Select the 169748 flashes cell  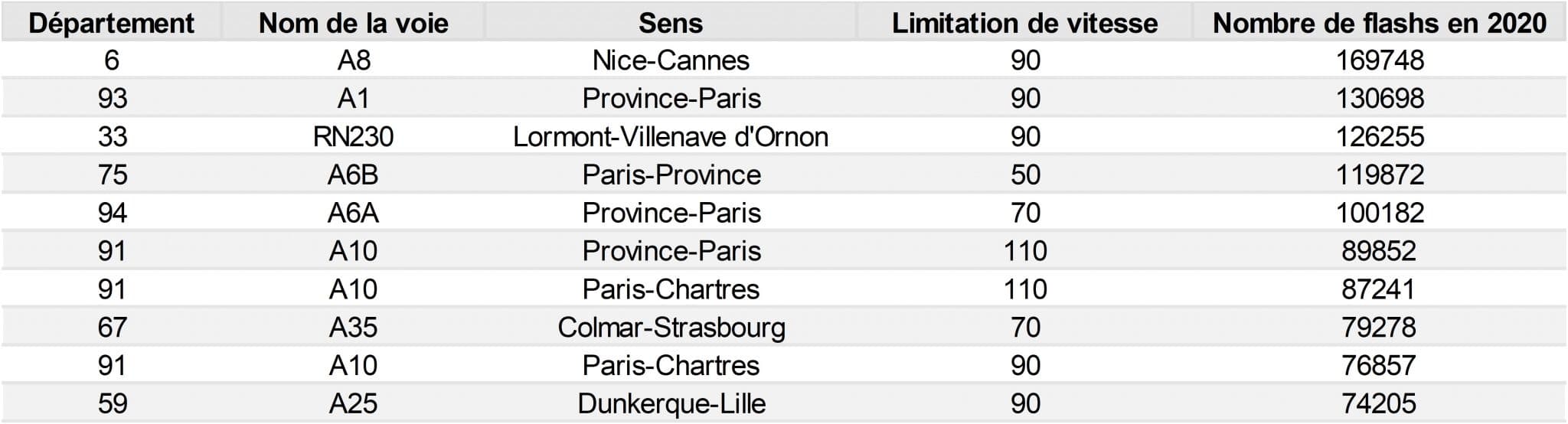coord(1380,60)
